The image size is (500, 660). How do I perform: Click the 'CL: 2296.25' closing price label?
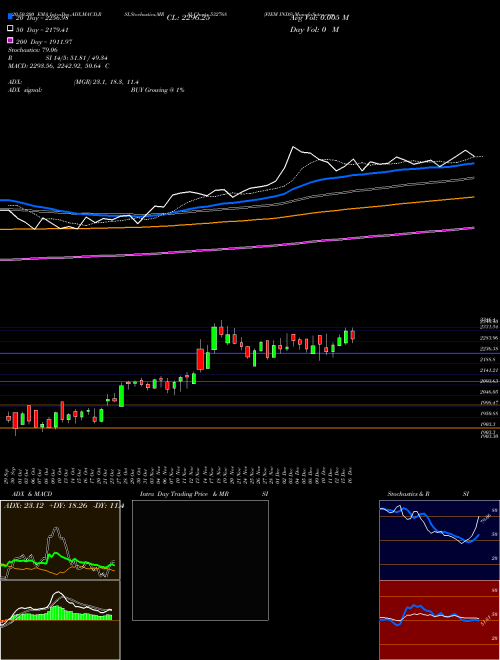188,18
